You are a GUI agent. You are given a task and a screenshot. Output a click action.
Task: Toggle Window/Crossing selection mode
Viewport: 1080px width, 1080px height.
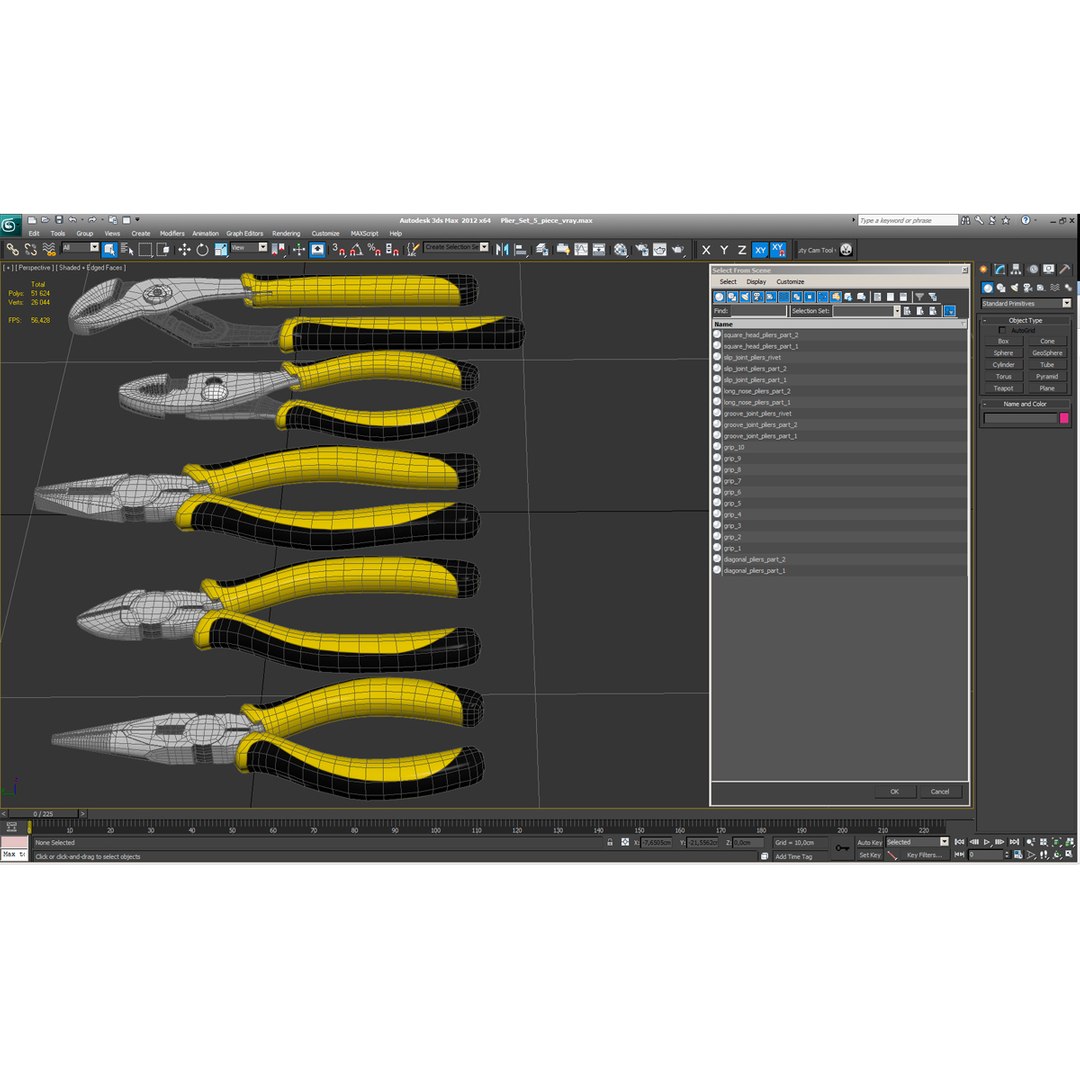(163, 249)
